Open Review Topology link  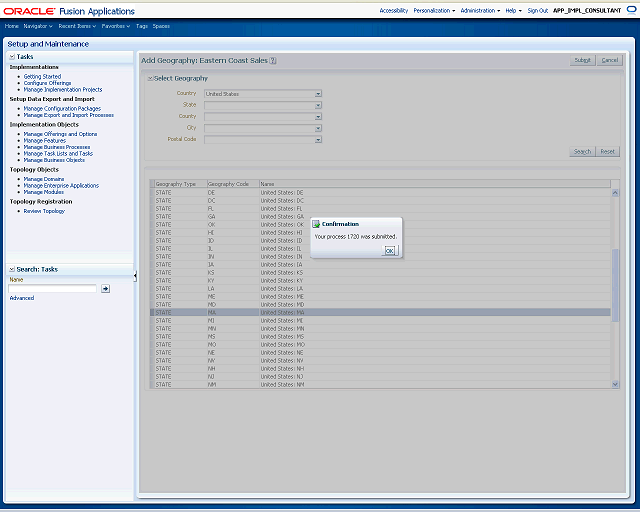pos(44,211)
